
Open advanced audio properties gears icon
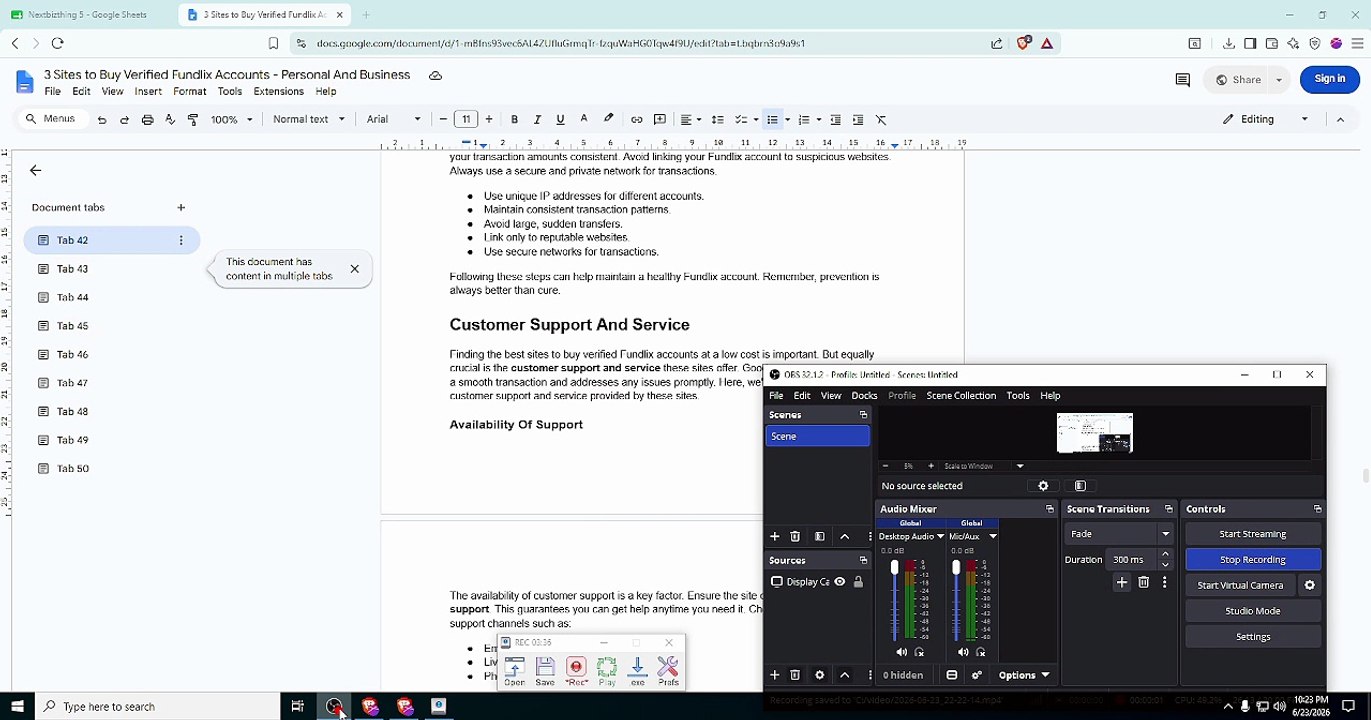pos(977,675)
